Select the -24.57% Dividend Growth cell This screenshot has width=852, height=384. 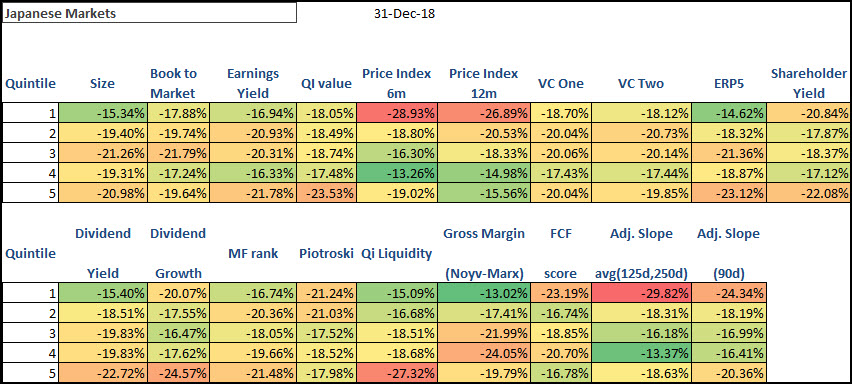(178, 373)
